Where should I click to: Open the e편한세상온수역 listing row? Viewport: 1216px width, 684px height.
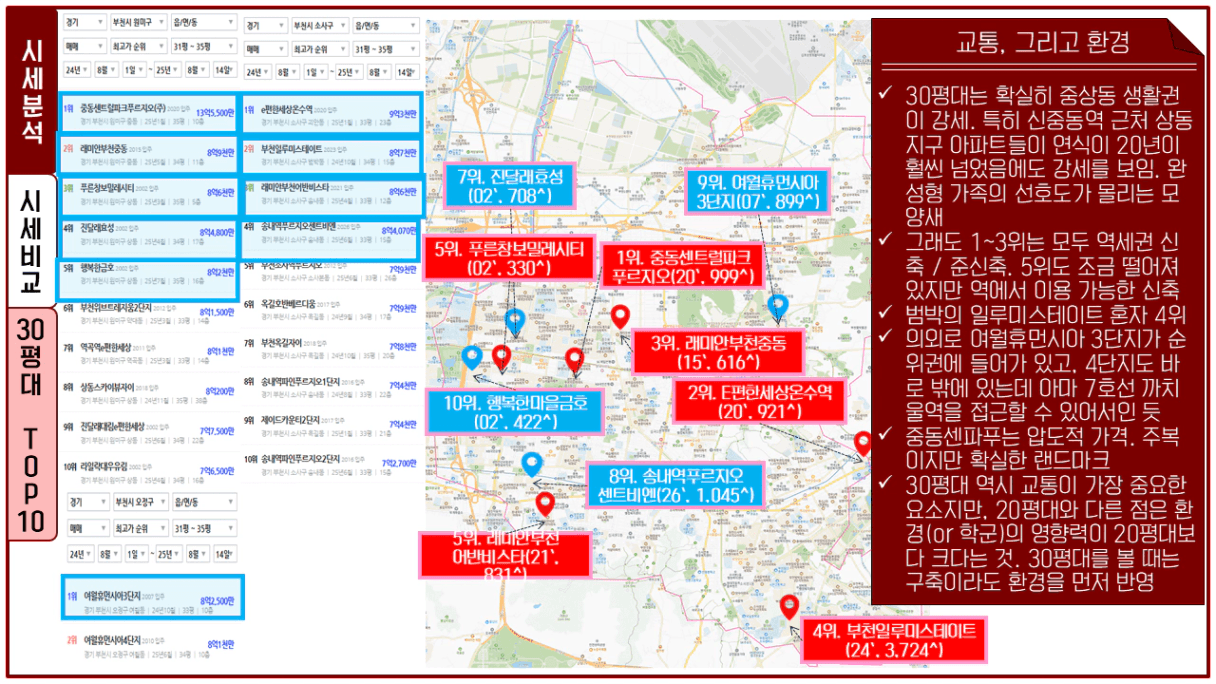pos(332,113)
